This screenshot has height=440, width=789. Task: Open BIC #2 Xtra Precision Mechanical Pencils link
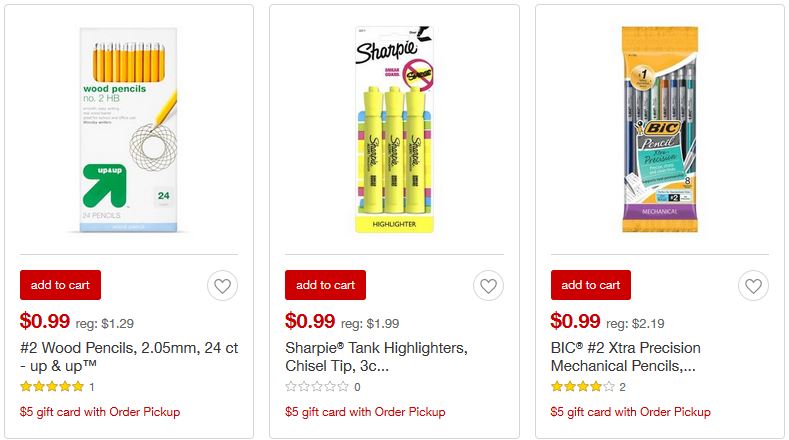[x=626, y=357]
